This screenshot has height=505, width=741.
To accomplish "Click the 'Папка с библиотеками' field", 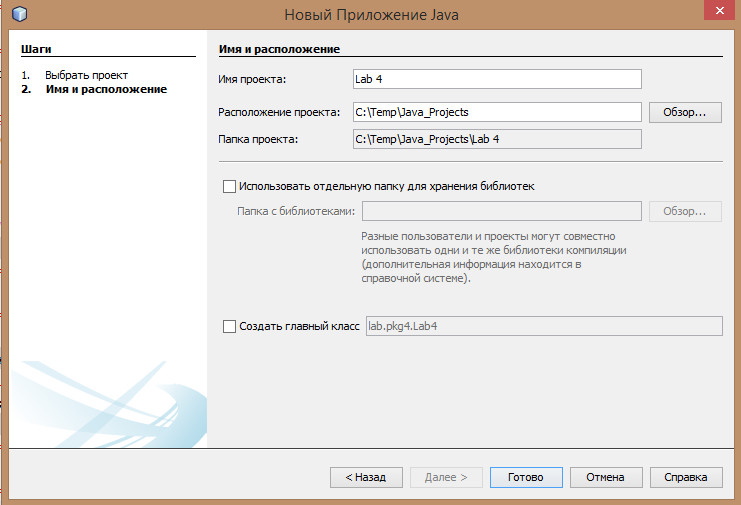I will click(x=501, y=211).
